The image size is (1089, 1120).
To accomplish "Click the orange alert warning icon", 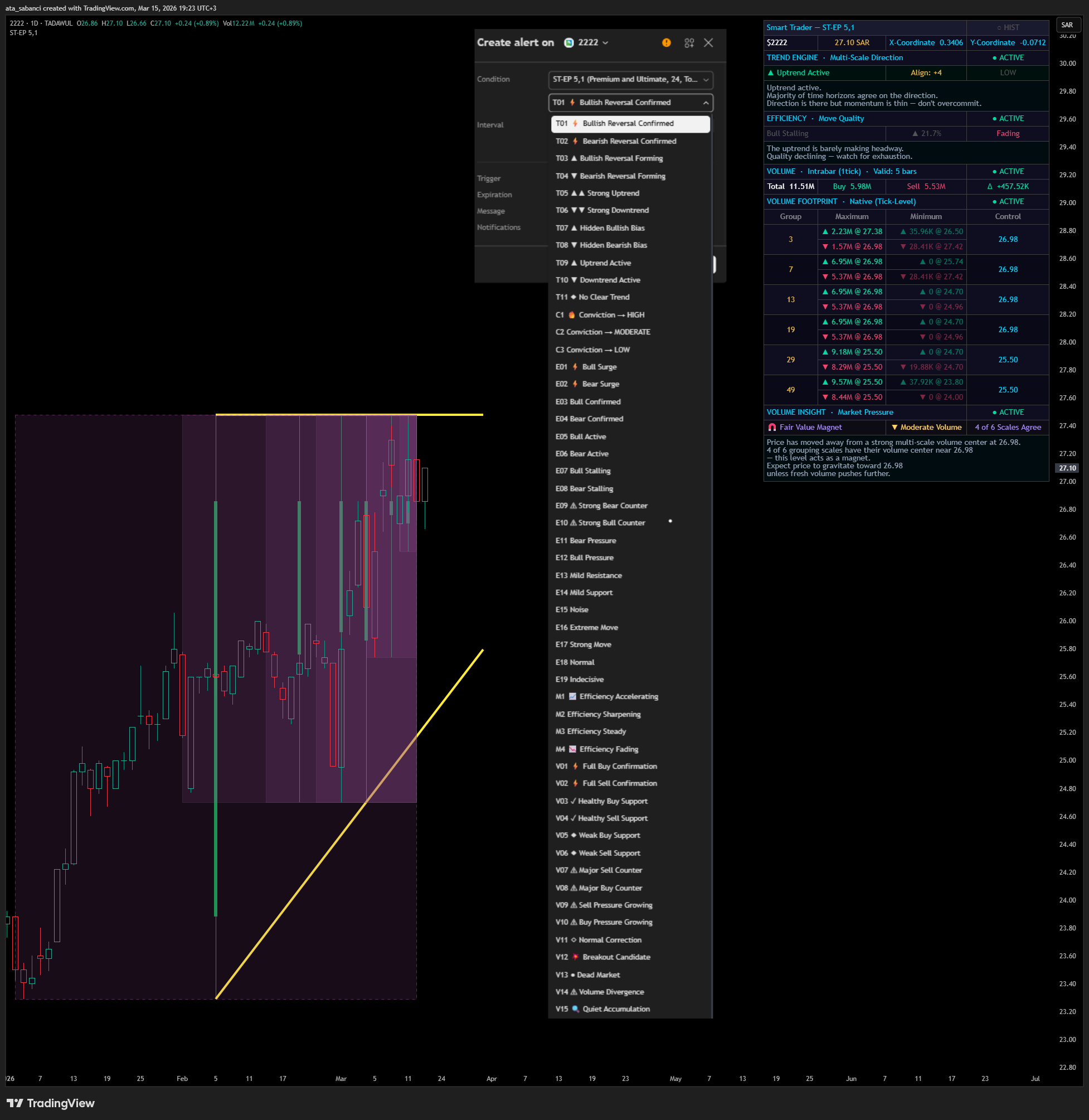I will click(667, 43).
